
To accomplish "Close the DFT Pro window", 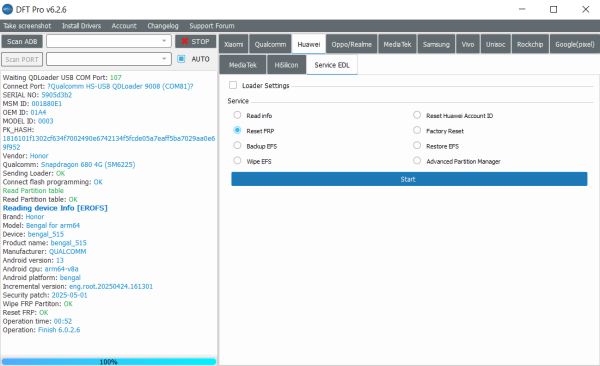I will coord(585,9).
